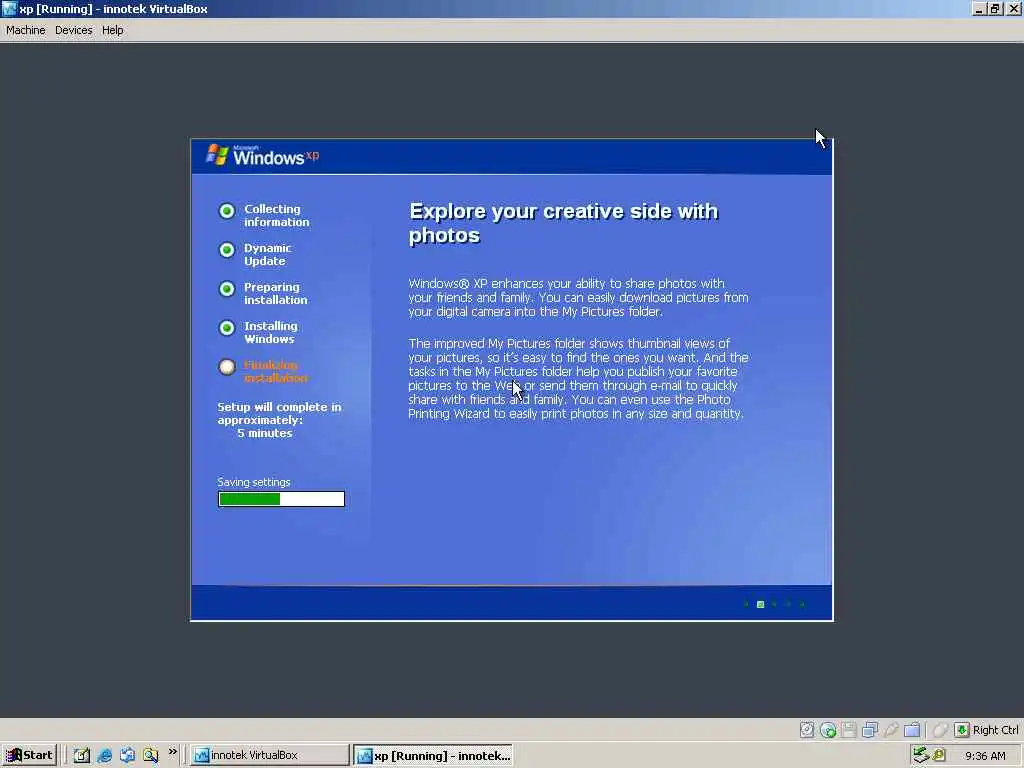
Task: Click the VirtualBox title bar icon
Action: tap(9, 8)
